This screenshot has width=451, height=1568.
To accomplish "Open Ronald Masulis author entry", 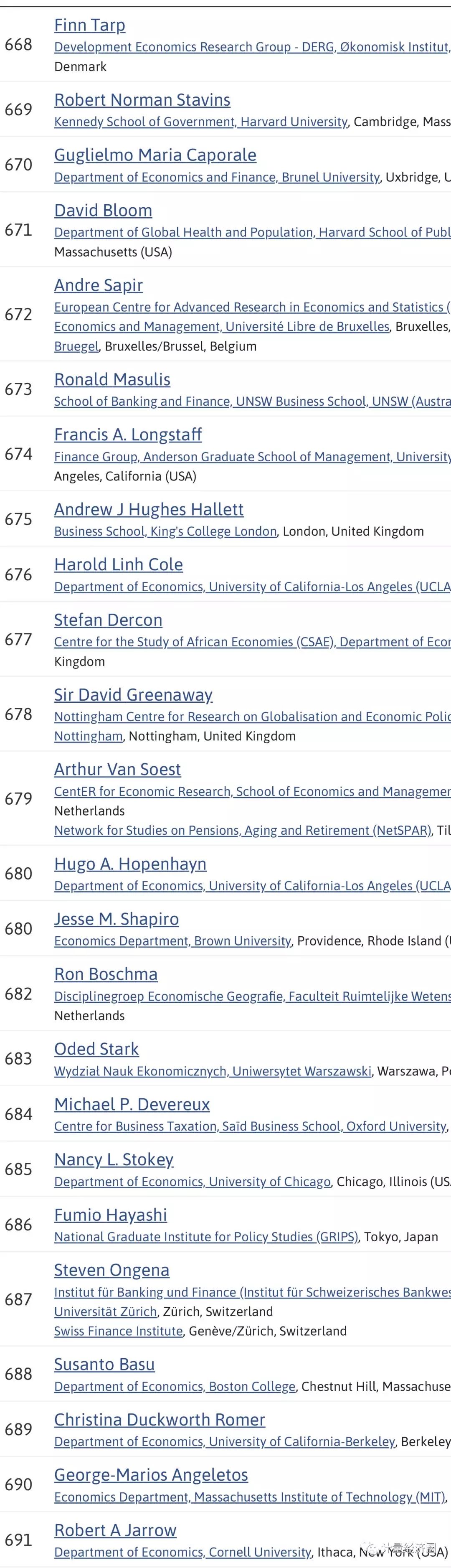I will [x=112, y=380].
